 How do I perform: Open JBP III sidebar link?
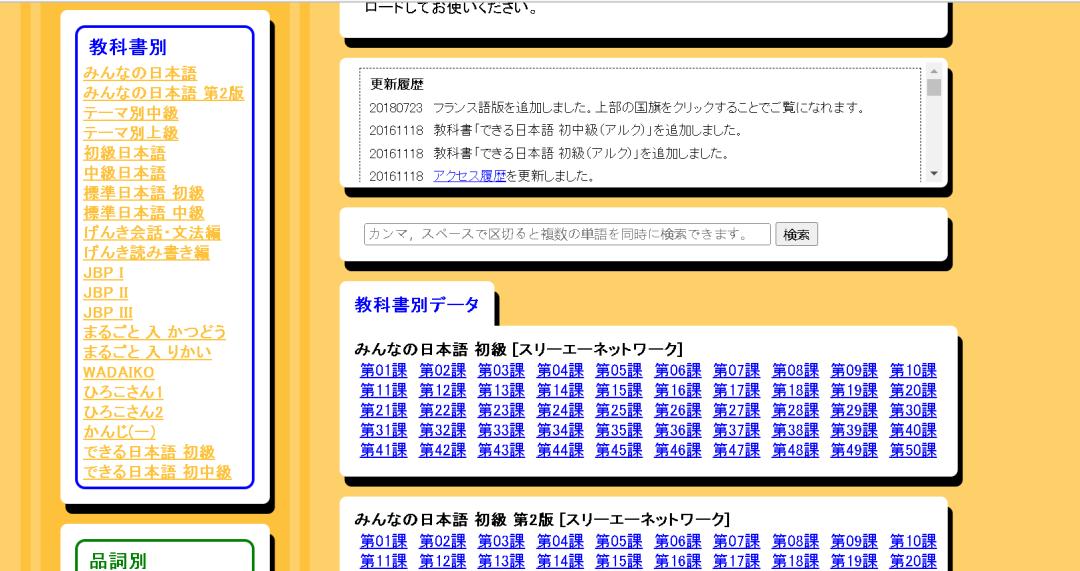(108, 313)
